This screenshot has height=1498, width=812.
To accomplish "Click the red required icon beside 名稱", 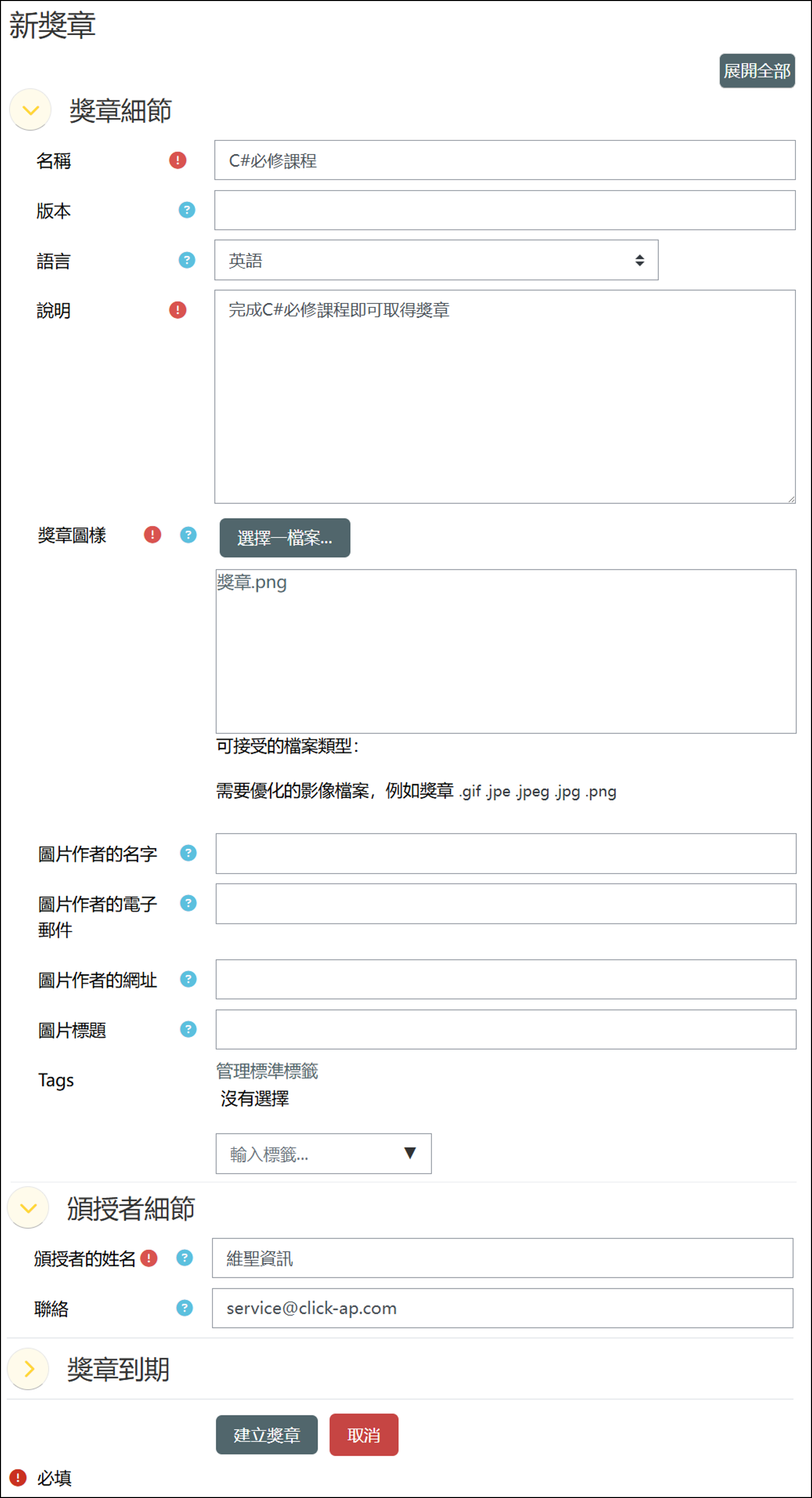I will point(178,160).
